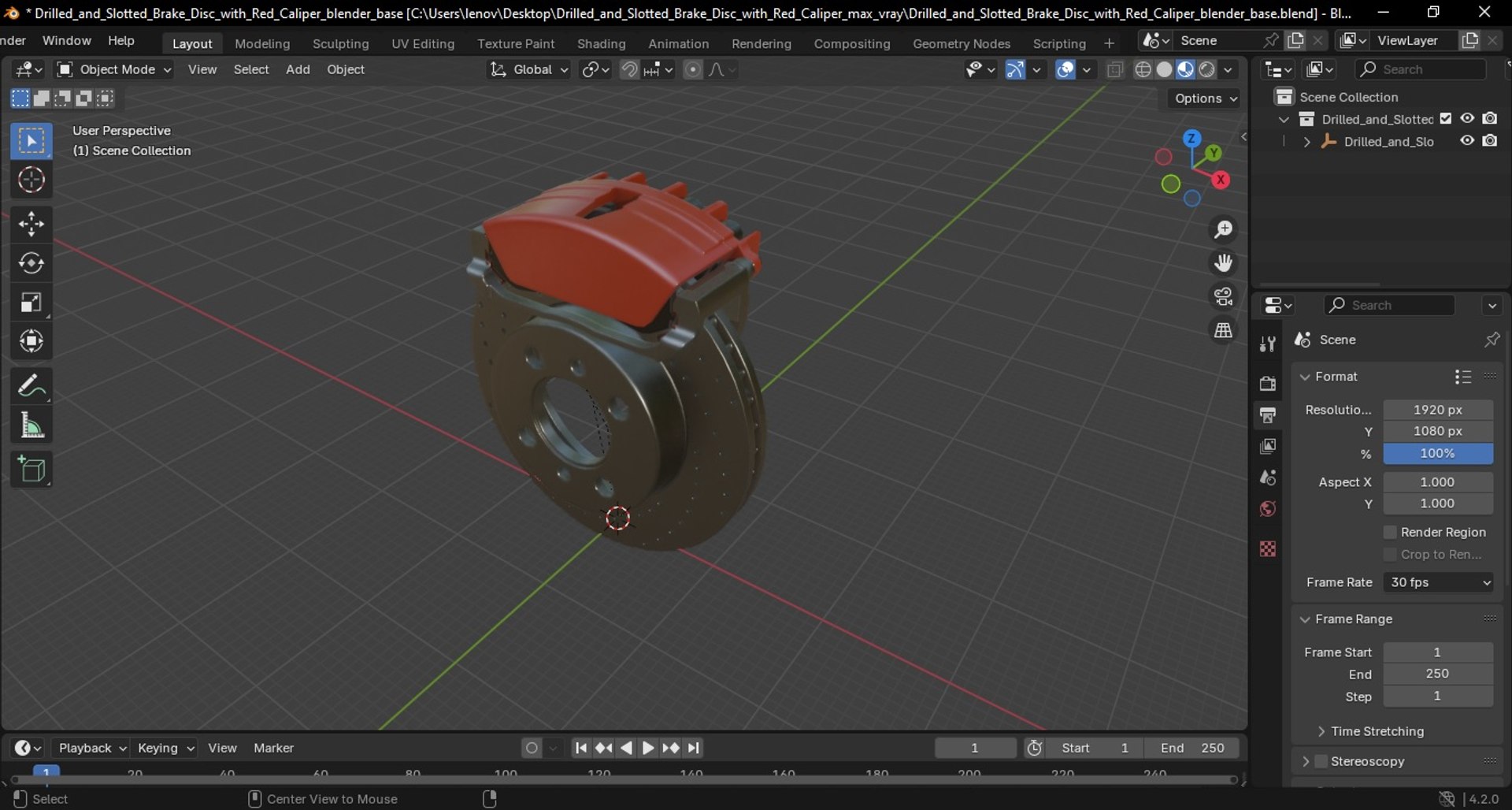Image resolution: width=1512 pixels, height=810 pixels.
Task: Toggle proportional editing in header
Action: point(692,69)
